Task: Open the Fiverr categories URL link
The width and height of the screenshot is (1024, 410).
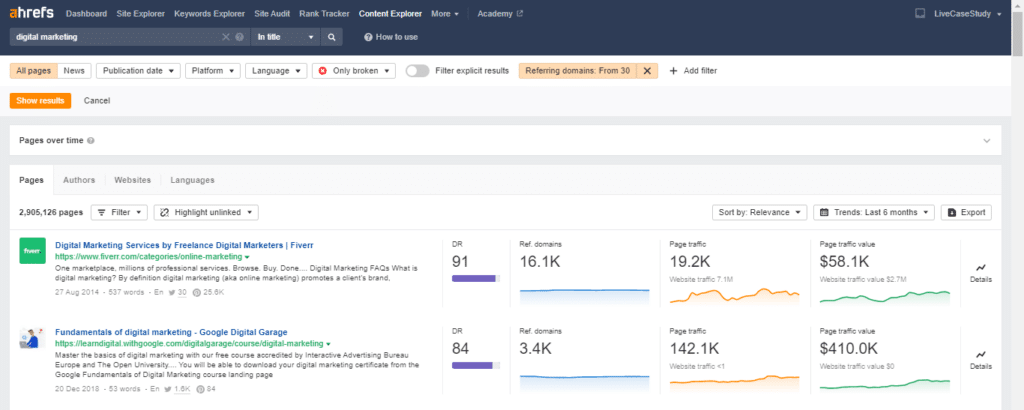Action: coord(148,257)
